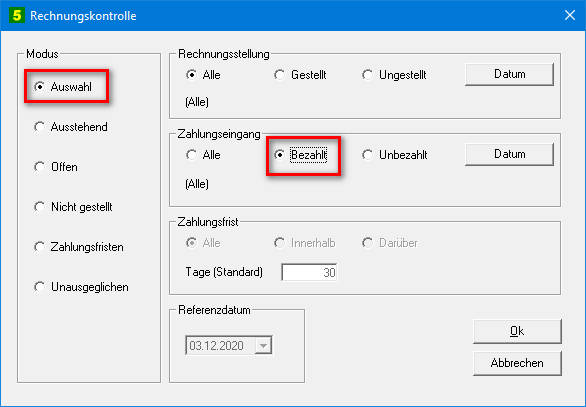The image size is (586, 407).
Task: Confirm with the Ok button
Action: click(517, 331)
